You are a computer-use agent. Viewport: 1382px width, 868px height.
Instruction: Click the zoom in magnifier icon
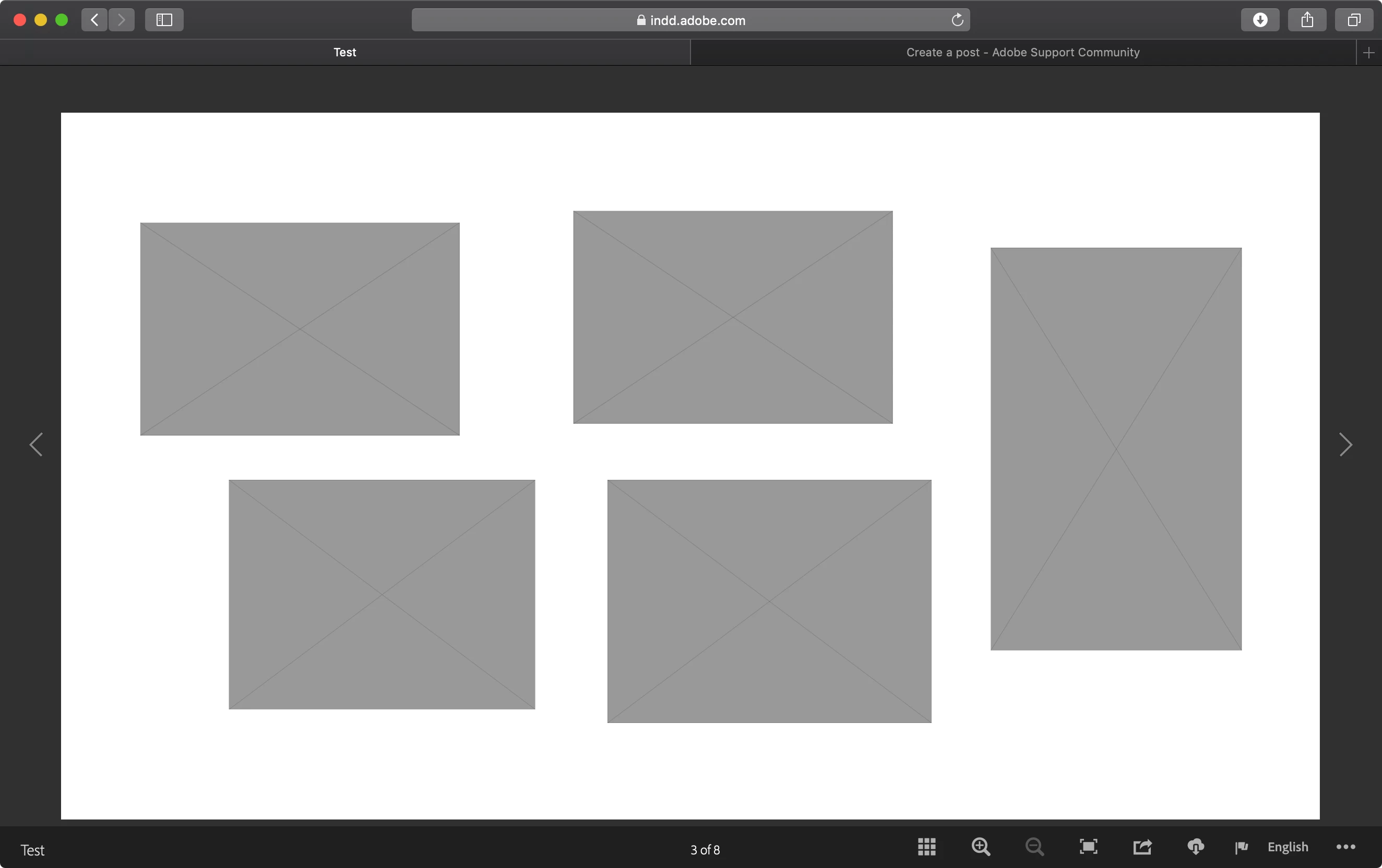980,847
